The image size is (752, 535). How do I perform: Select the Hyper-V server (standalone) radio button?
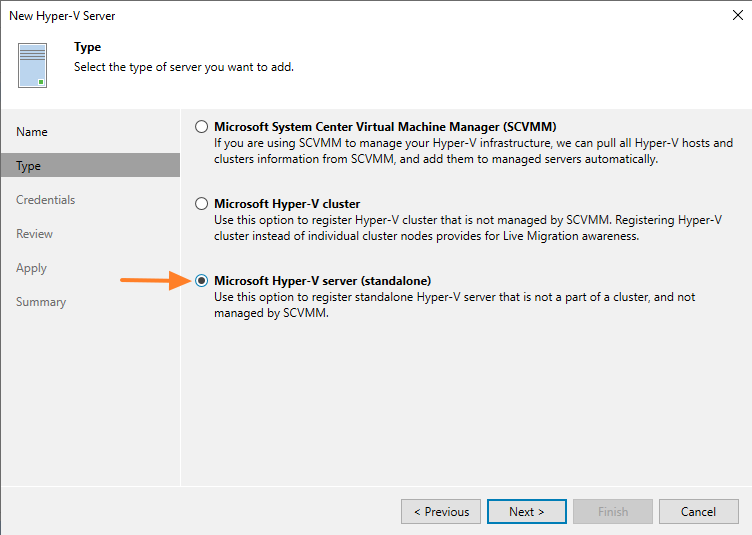pos(202,281)
